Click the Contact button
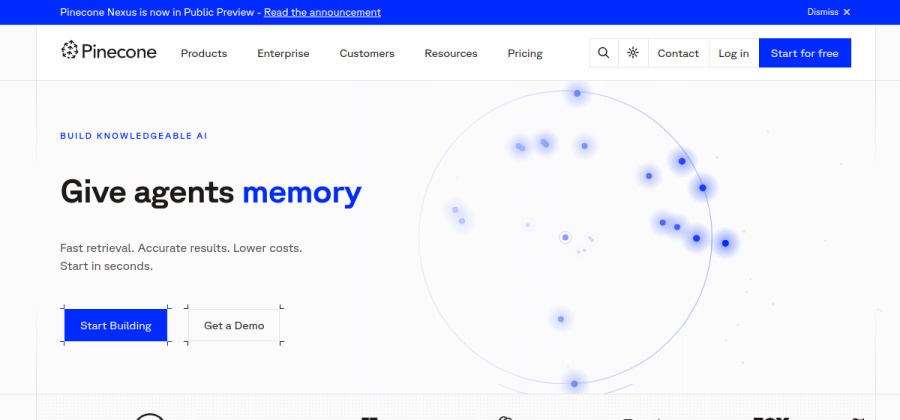 point(678,53)
